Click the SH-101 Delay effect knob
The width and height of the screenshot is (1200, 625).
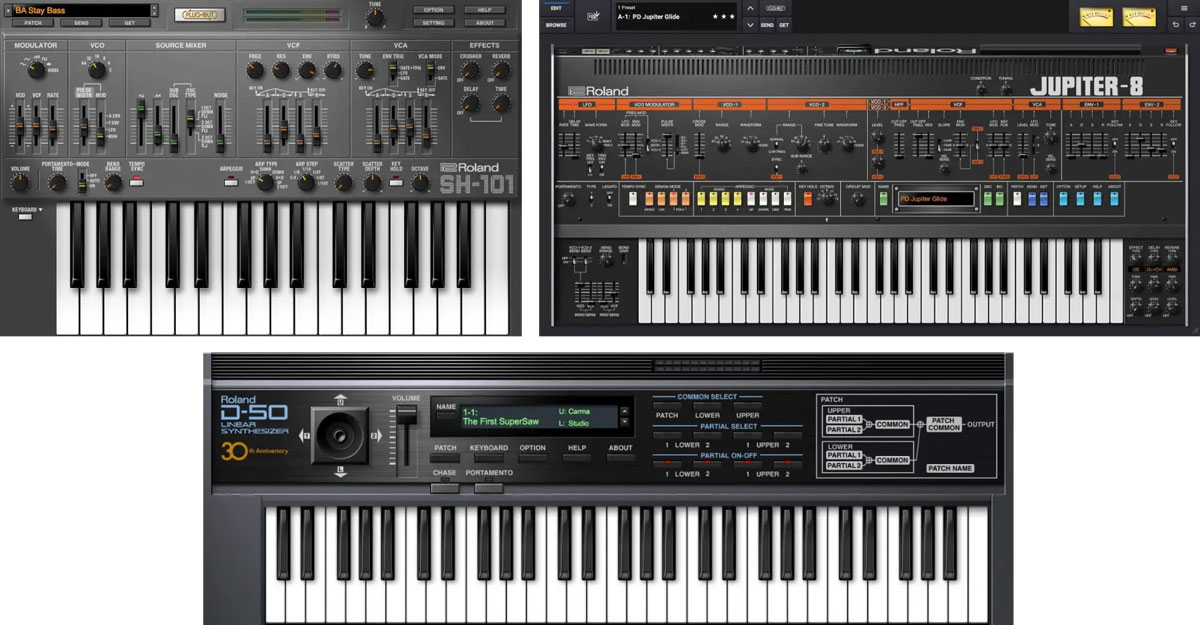[x=470, y=101]
